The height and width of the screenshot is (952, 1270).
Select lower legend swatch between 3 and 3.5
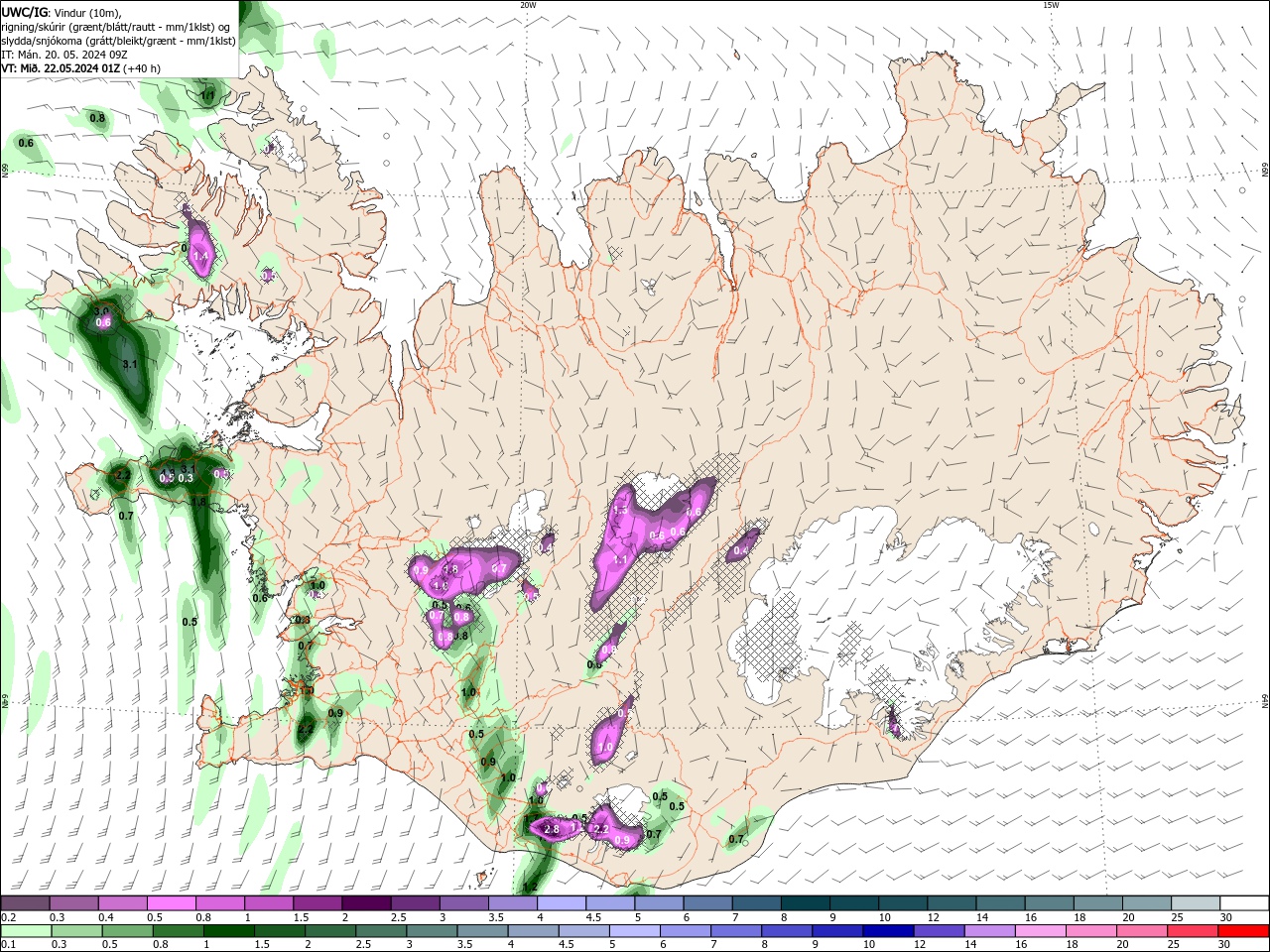(433, 931)
